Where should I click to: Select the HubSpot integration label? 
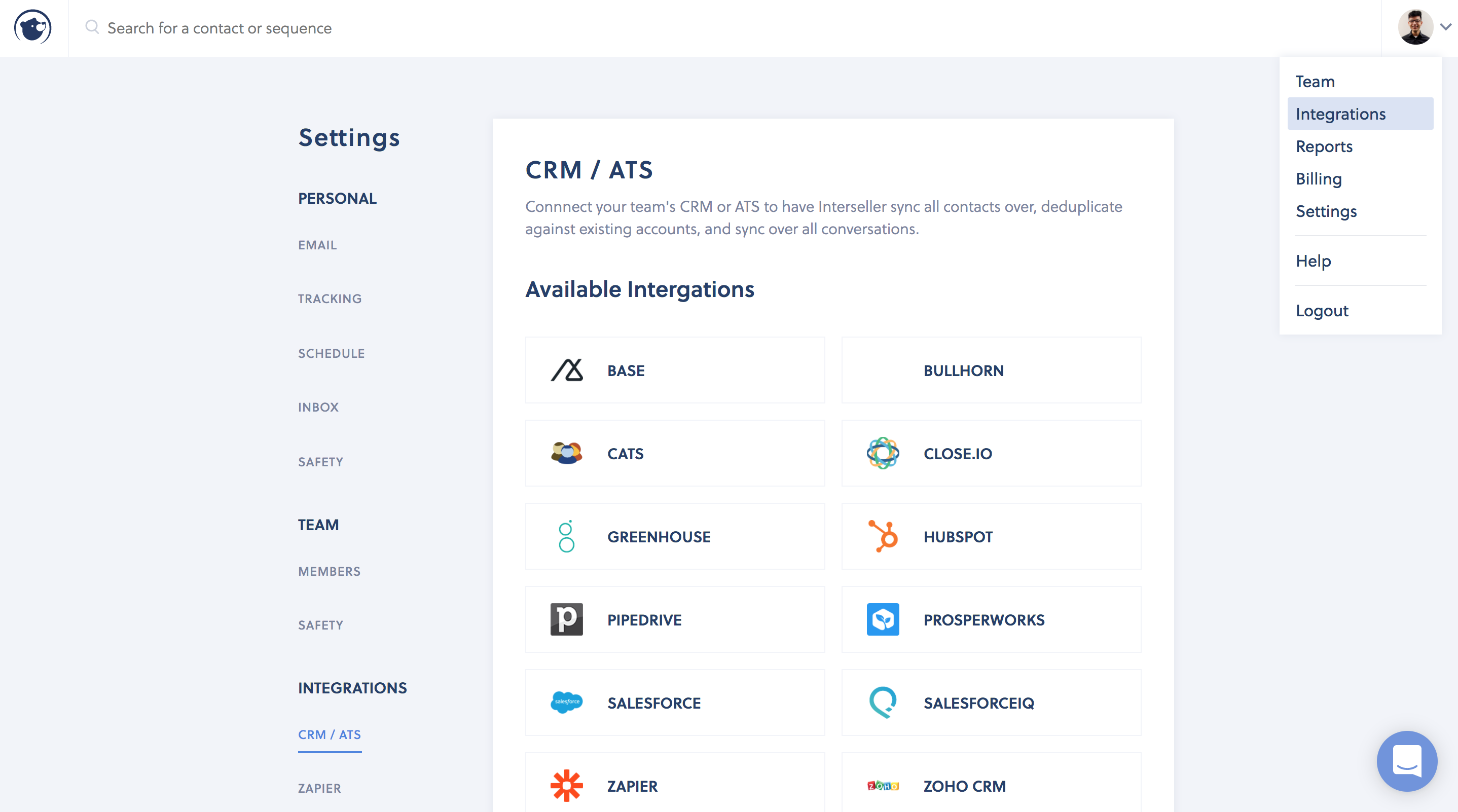[x=958, y=536]
